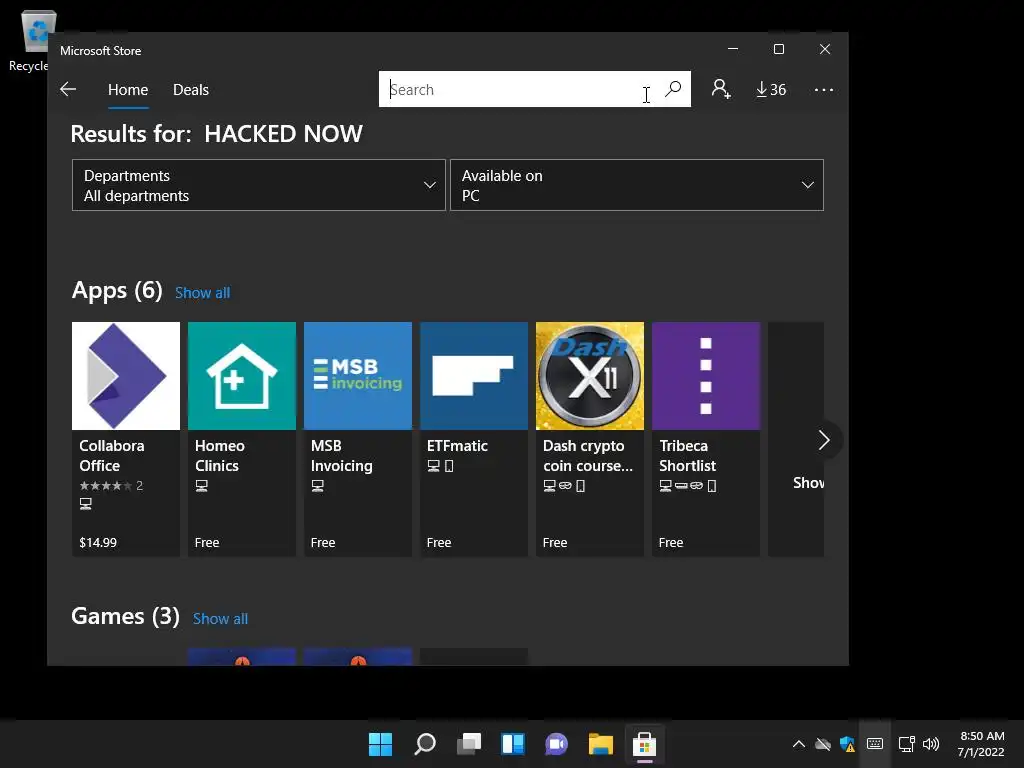The image size is (1024, 768).
Task: Click Free price under Tribeca Shortlist
Action: pyautogui.click(x=671, y=542)
